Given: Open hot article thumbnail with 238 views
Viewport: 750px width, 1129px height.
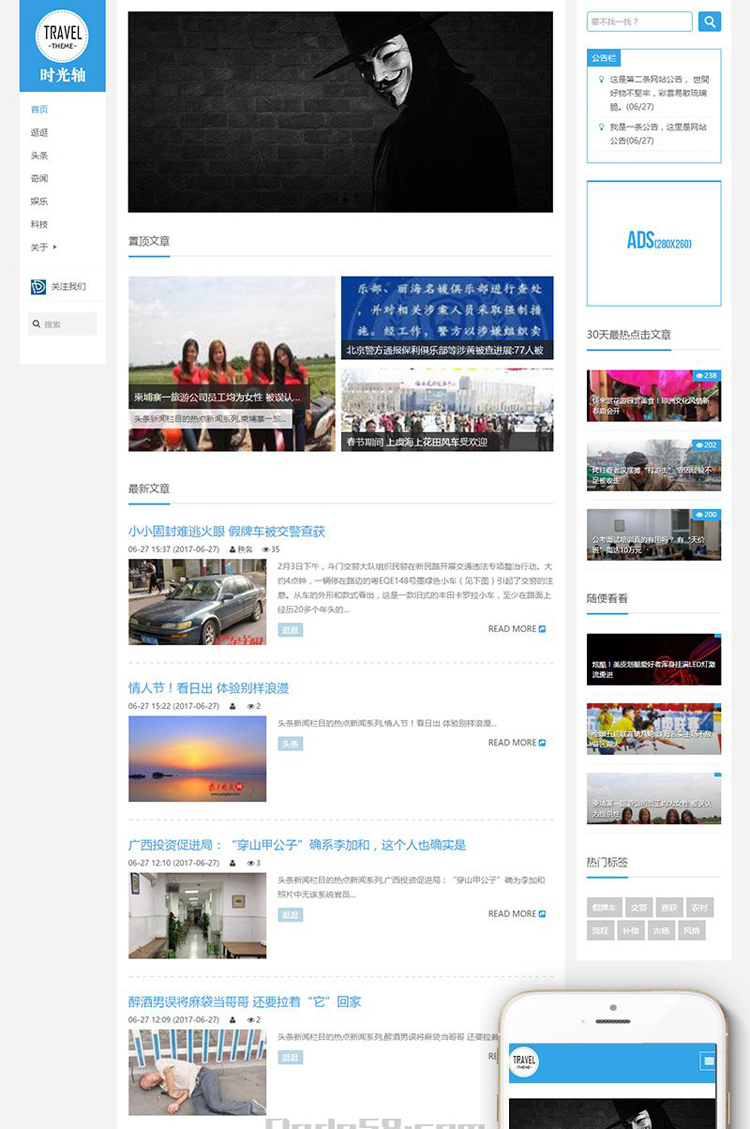Looking at the screenshot, I should click(x=654, y=395).
